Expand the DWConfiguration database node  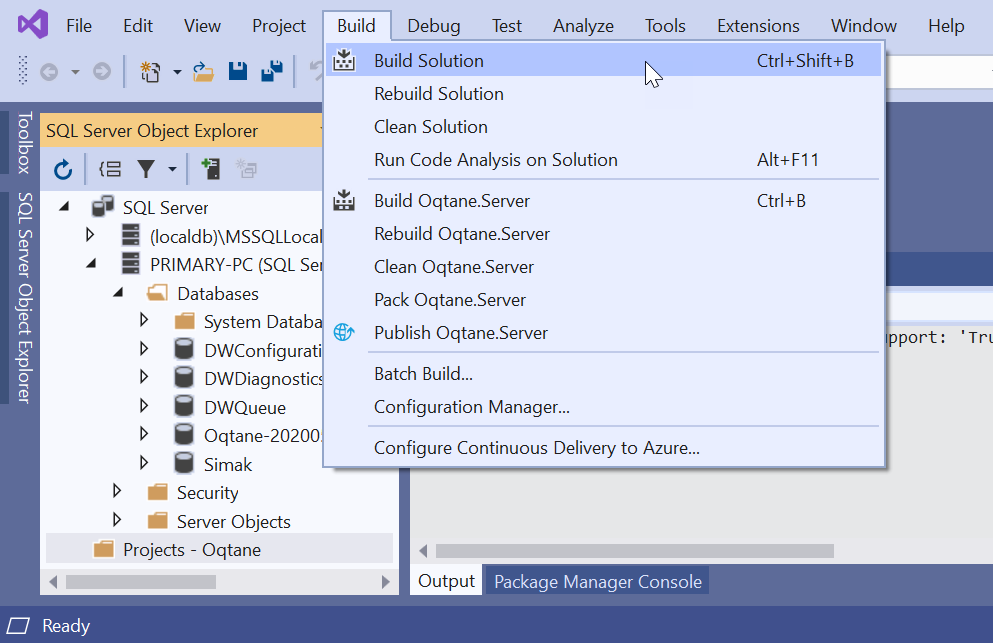[144, 348]
